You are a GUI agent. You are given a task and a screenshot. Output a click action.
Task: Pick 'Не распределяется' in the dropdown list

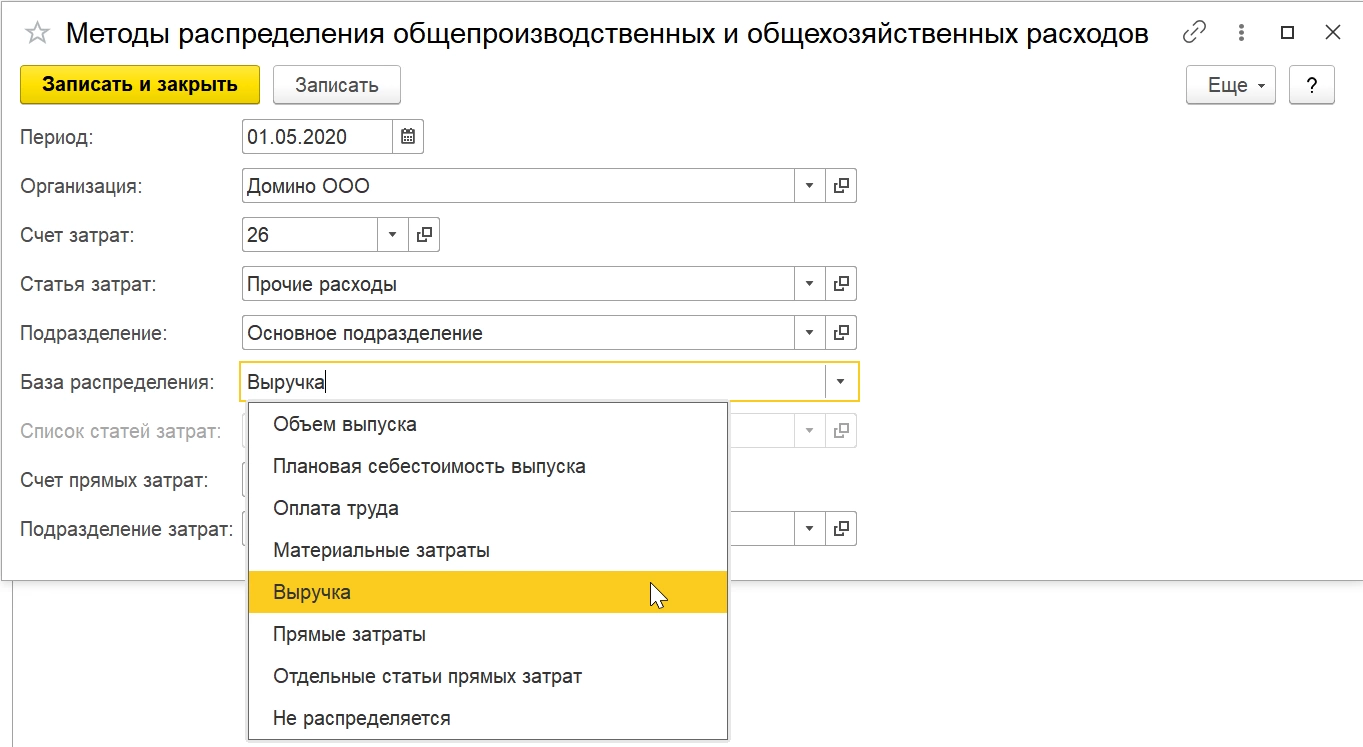pos(362,718)
